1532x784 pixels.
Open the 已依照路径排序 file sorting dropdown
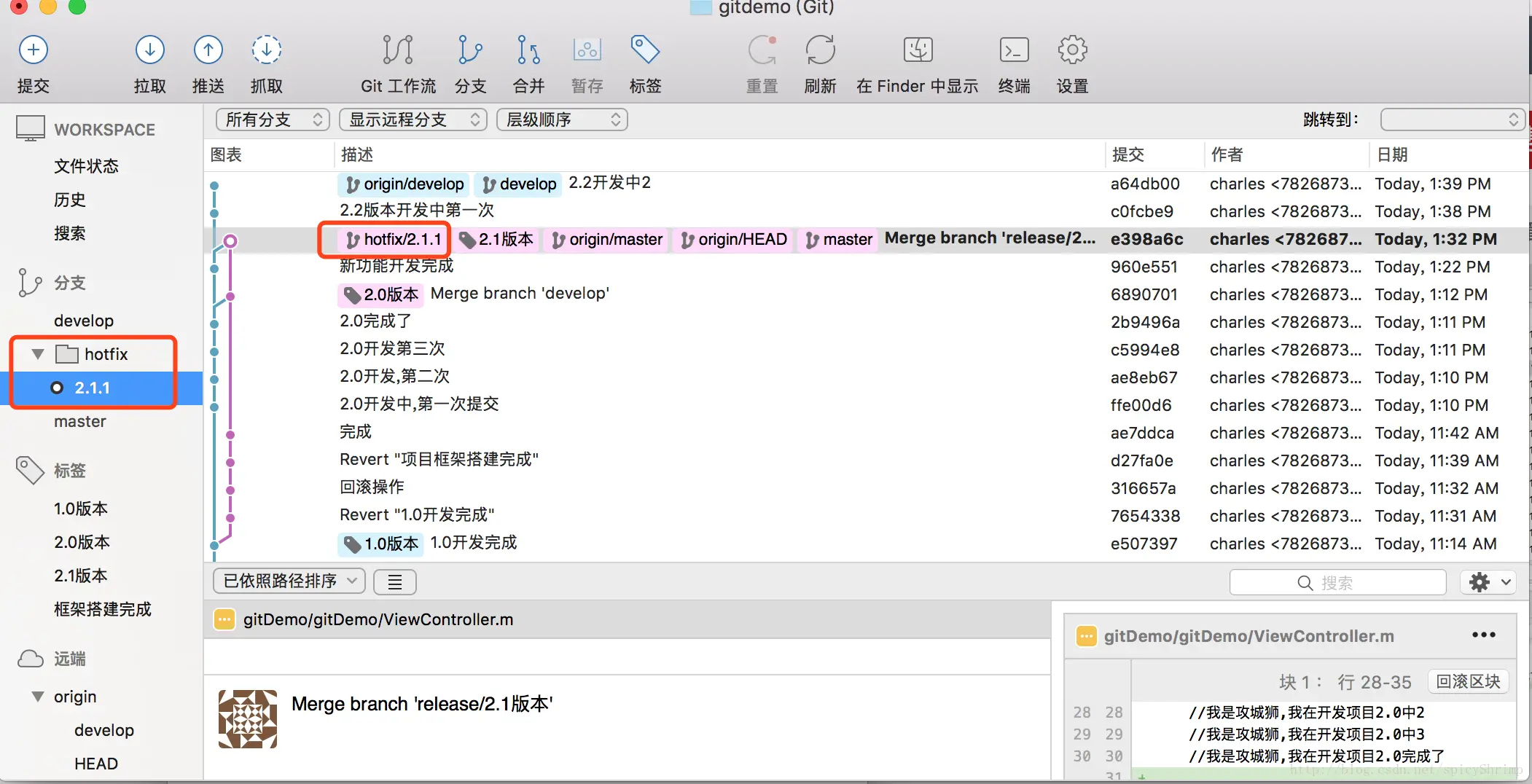[x=289, y=581]
